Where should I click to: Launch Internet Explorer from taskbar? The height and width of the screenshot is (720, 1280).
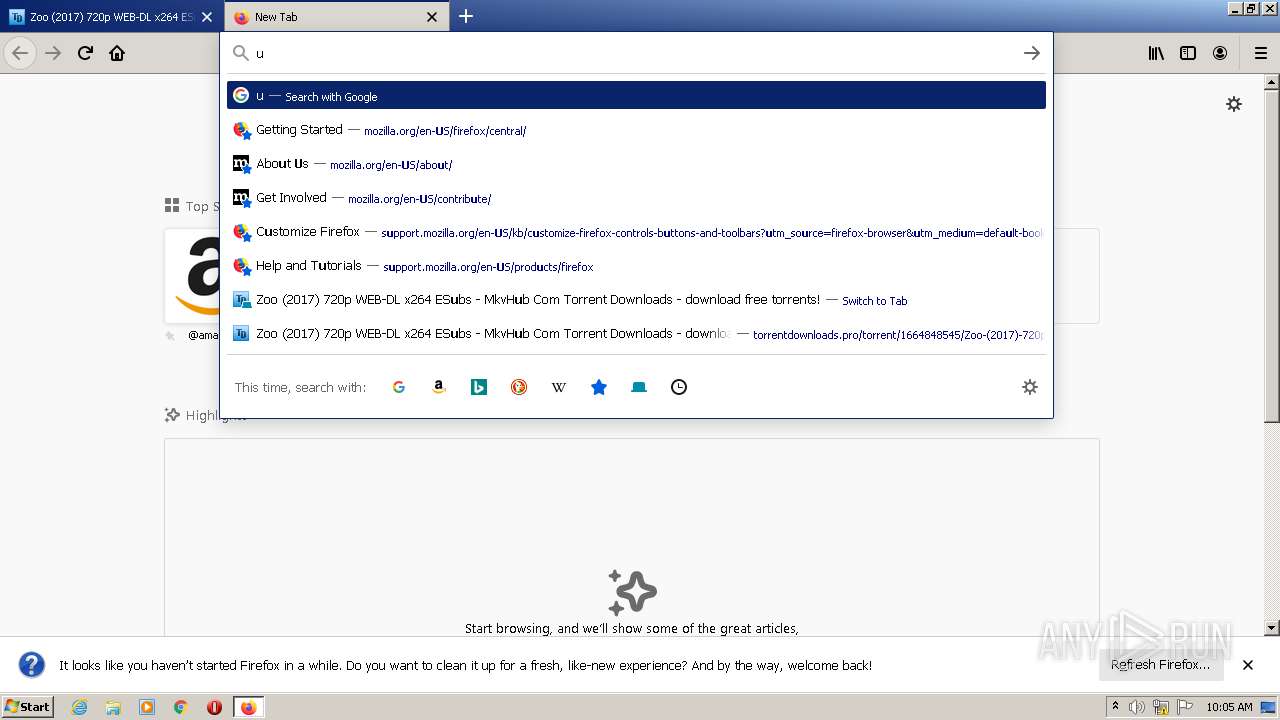(x=79, y=707)
